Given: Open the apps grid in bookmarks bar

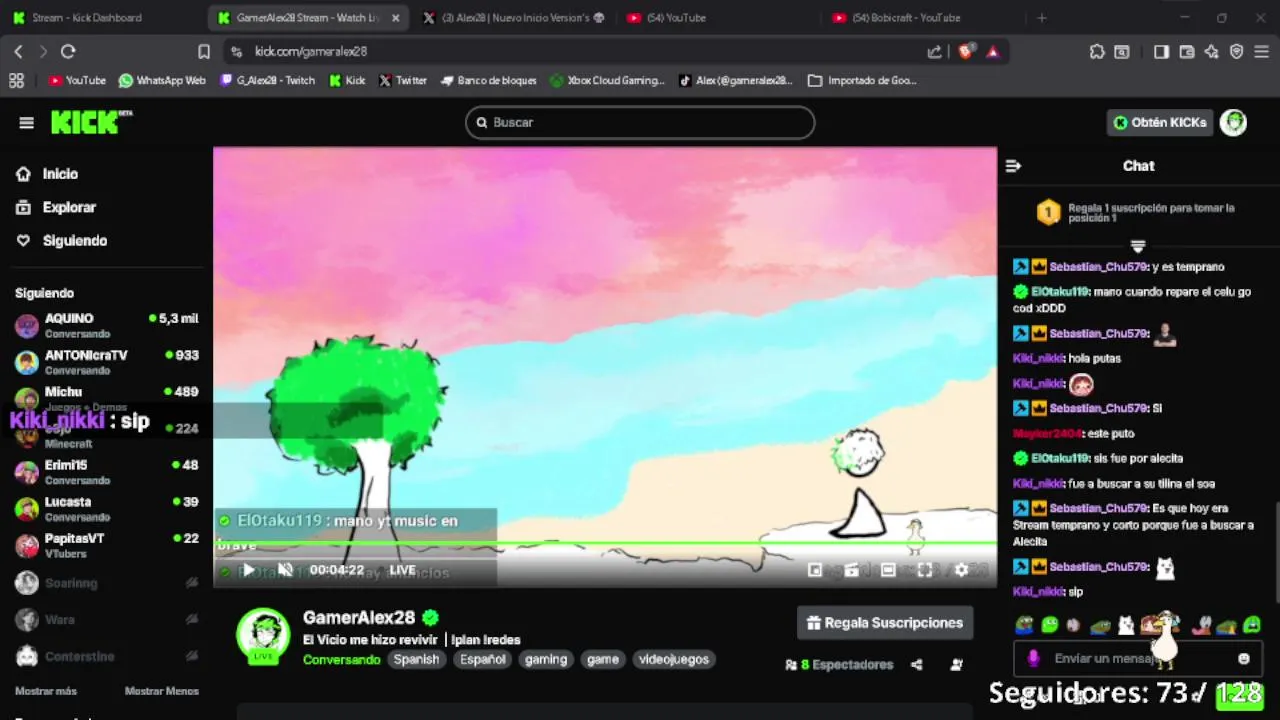Looking at the screenshot, I should (x=16, y=80).
